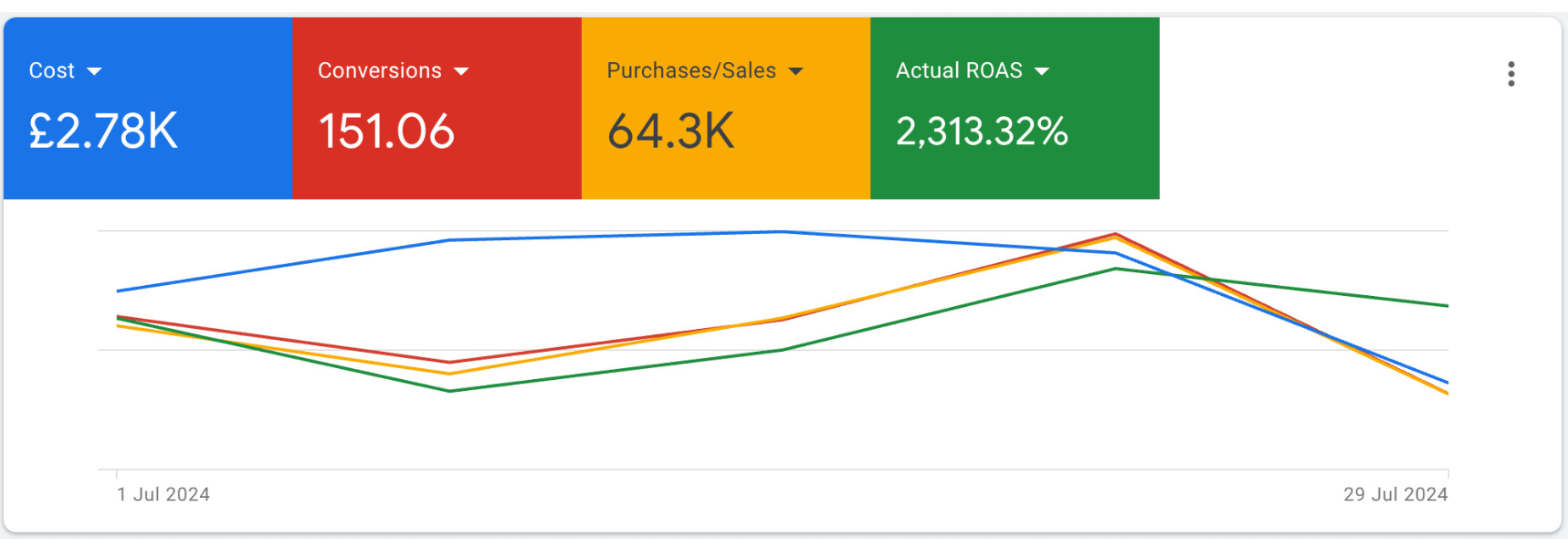Click the Actual ROAS dropdown arrow
1568x539 pixels.
click(x=1042, y=71)
